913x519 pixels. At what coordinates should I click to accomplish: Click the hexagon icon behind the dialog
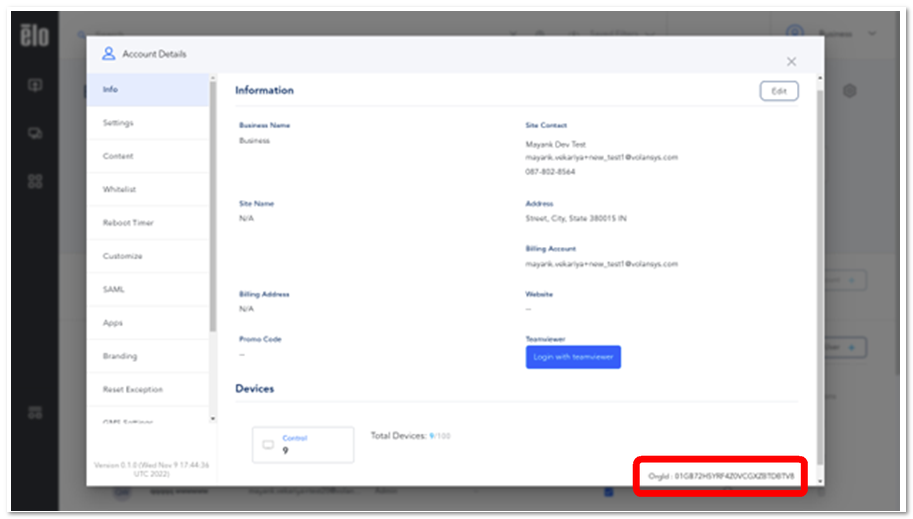[x=850, y=91]
